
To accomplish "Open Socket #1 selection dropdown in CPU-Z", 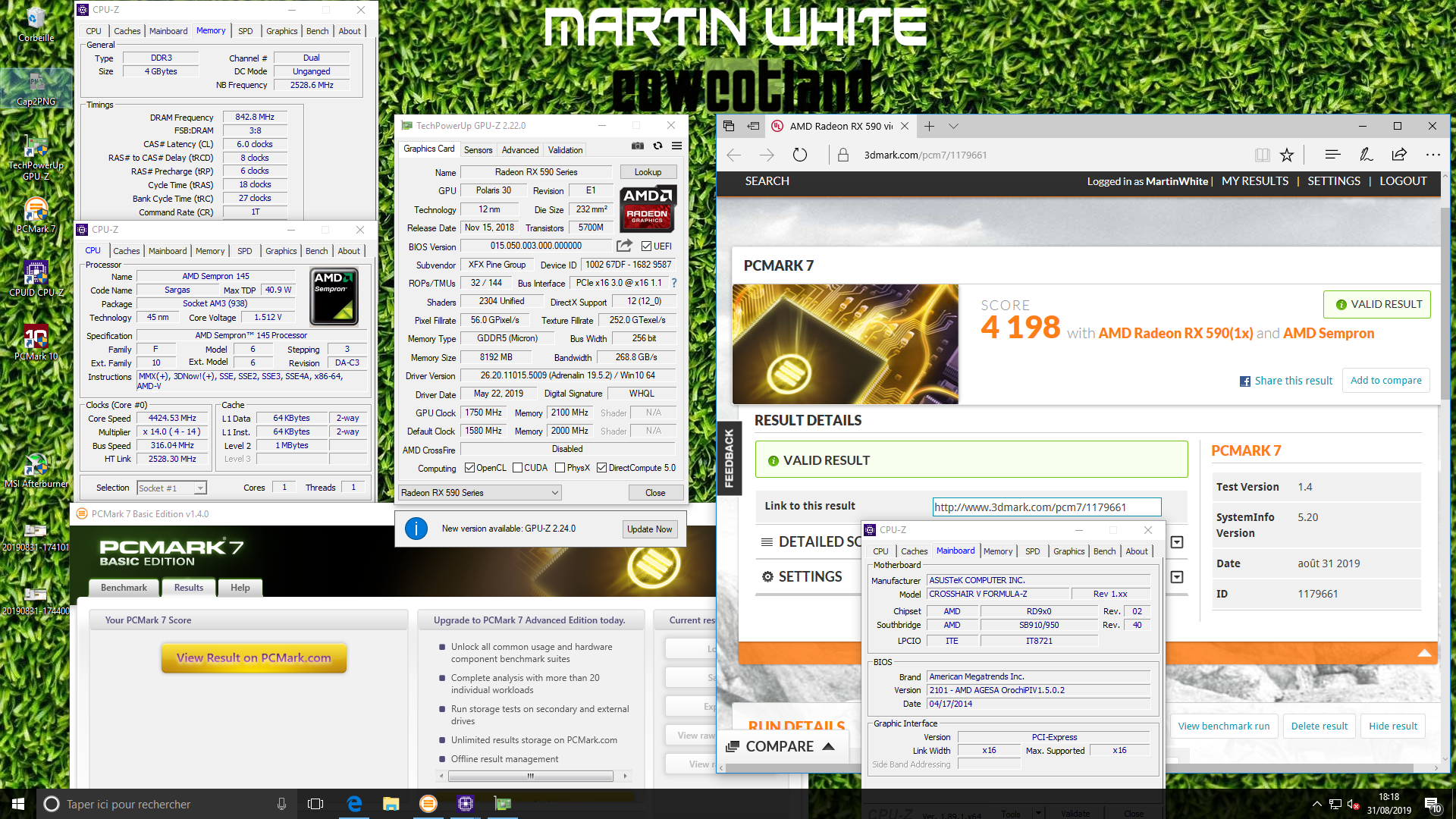I will 172,488.
